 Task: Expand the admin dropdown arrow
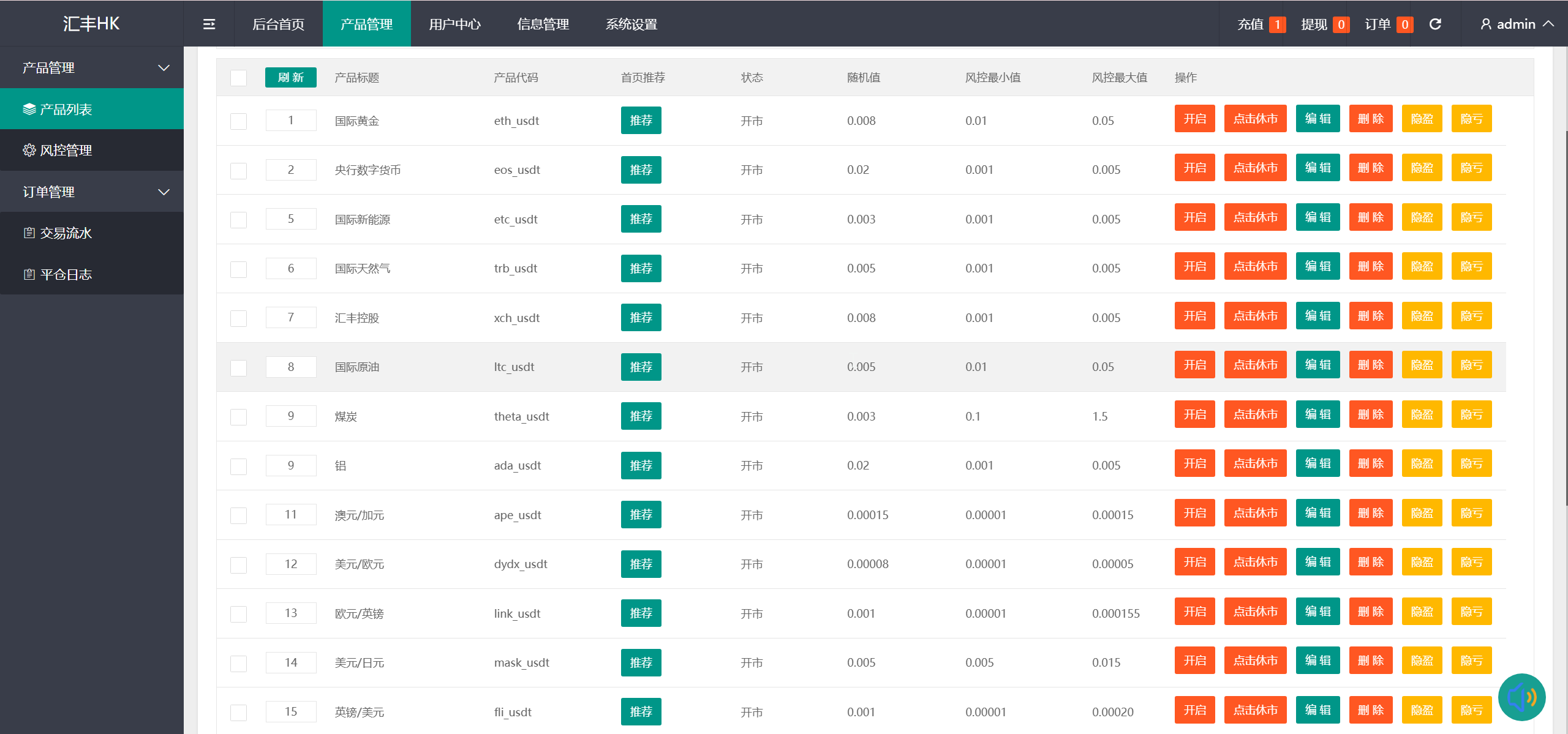point(1548,24)
